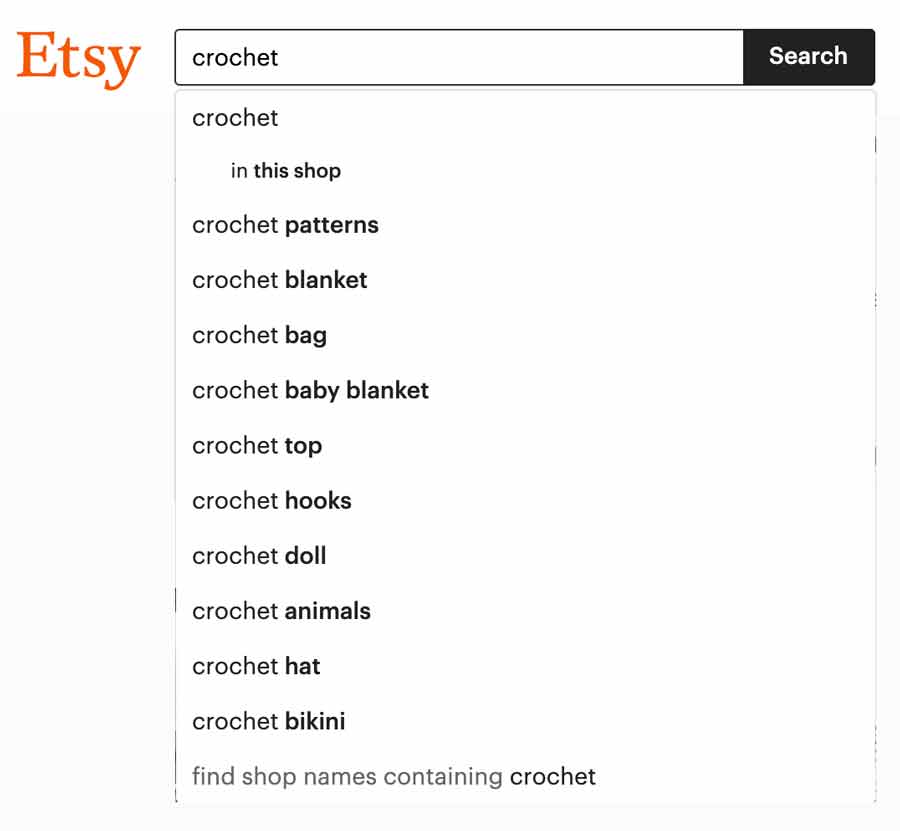Select the 'crochet bikini' suggestion

(525, 720)
